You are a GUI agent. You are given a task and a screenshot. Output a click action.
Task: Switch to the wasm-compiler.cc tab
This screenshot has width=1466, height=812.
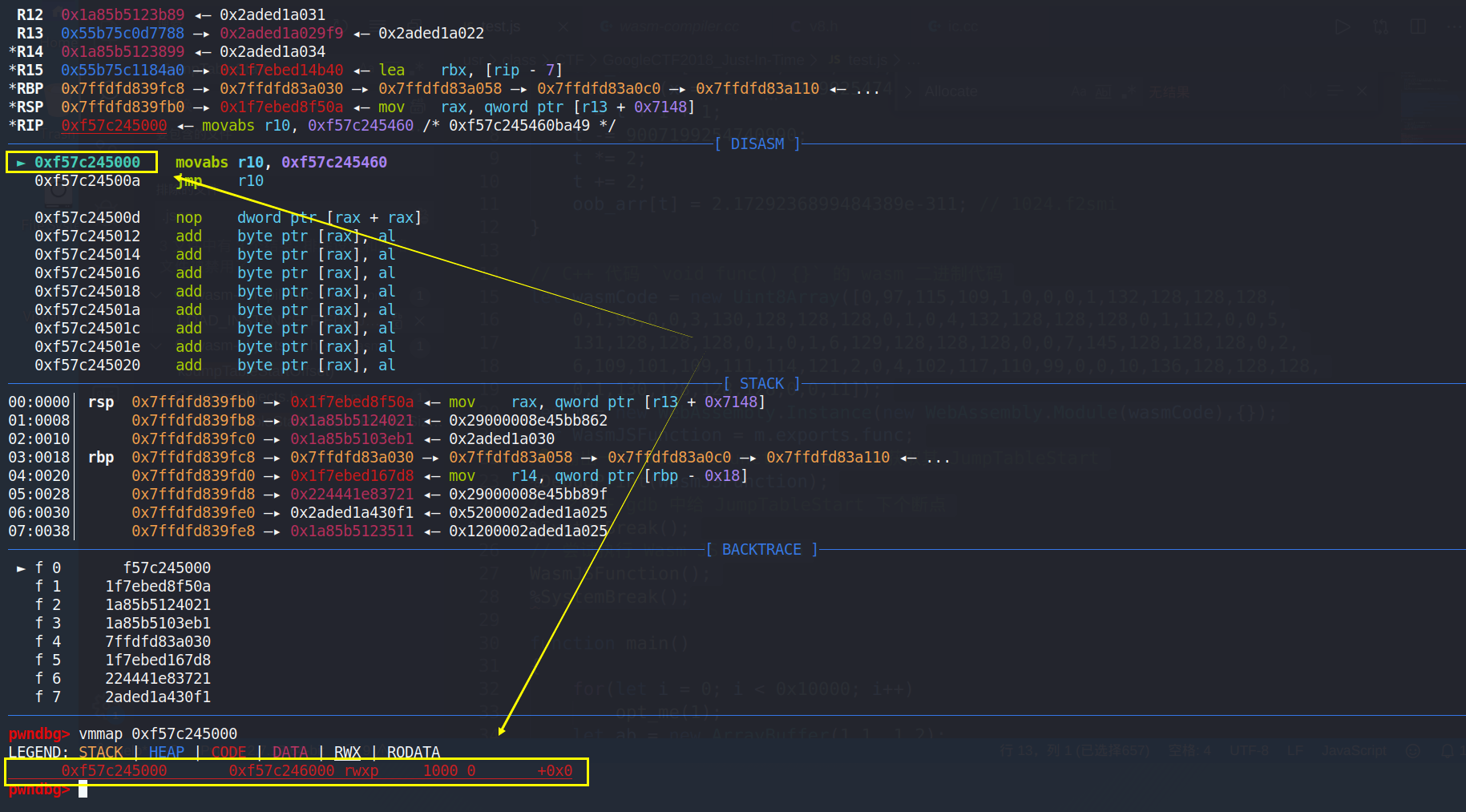pos(677,26)
